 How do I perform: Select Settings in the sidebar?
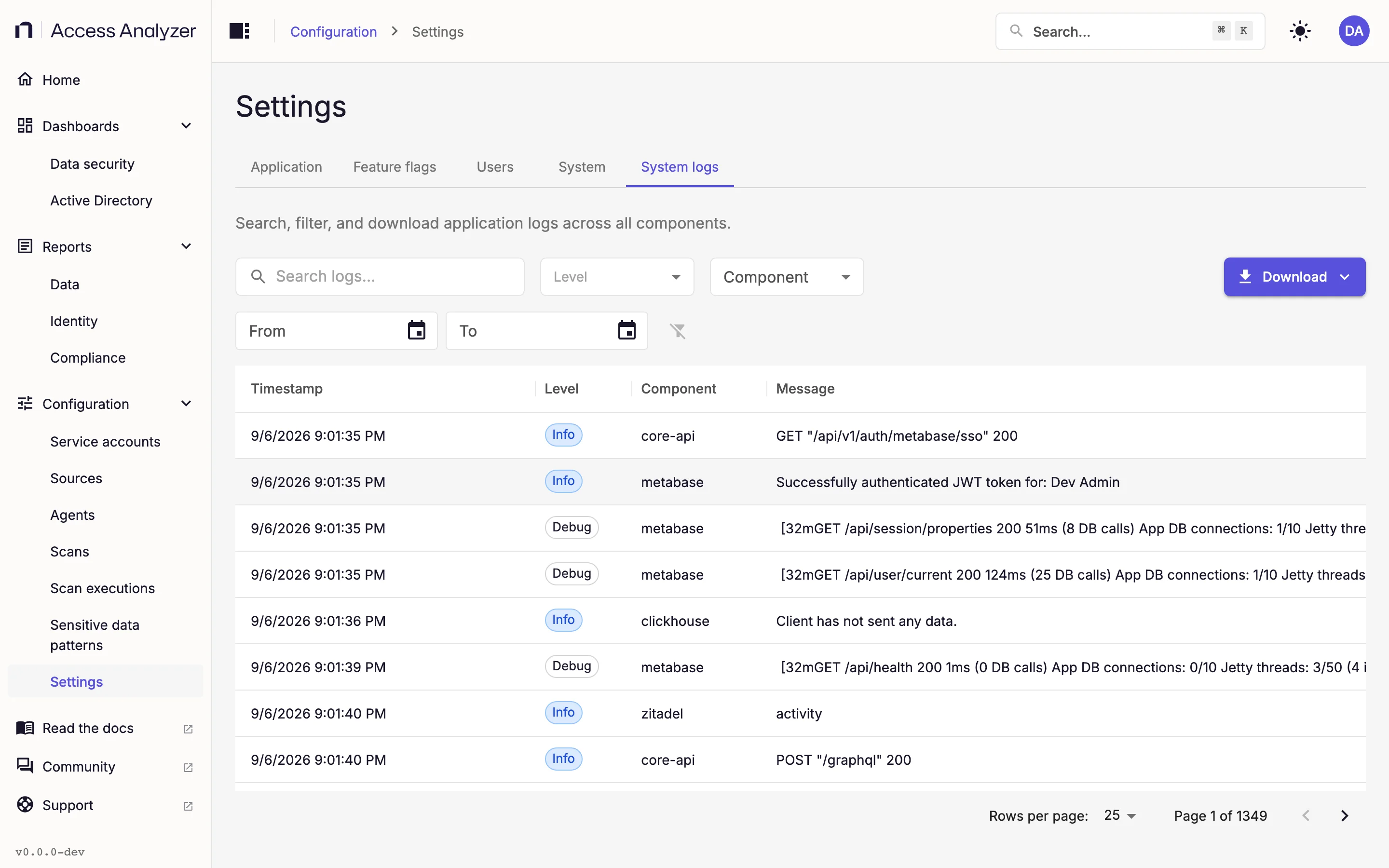[106, 681]
